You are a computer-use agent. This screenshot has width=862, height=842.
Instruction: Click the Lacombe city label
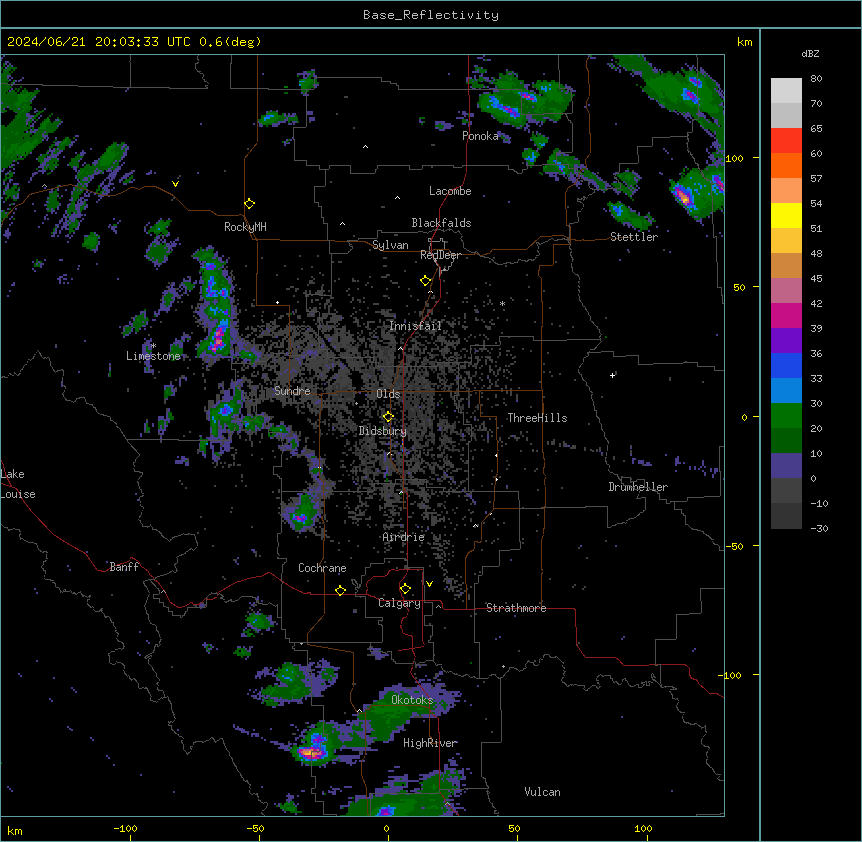(x=450, y=191)
